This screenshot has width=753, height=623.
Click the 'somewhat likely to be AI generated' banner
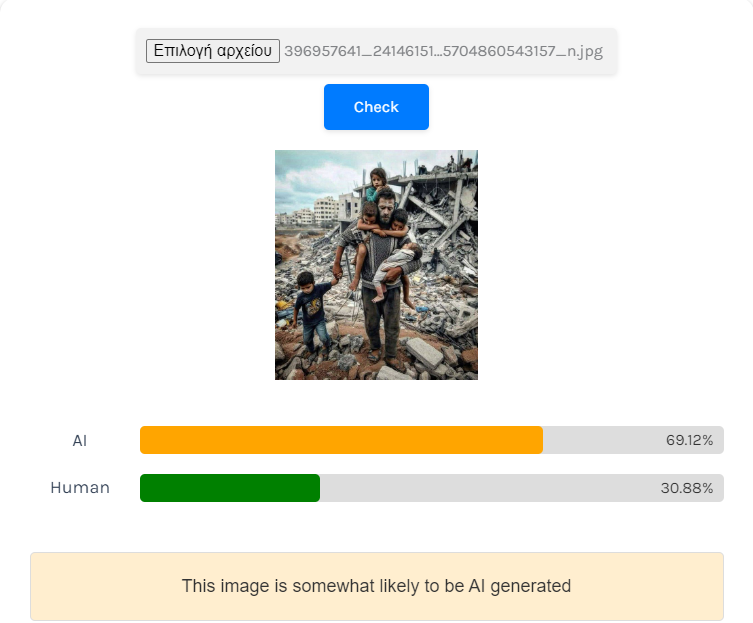point(376,586)
